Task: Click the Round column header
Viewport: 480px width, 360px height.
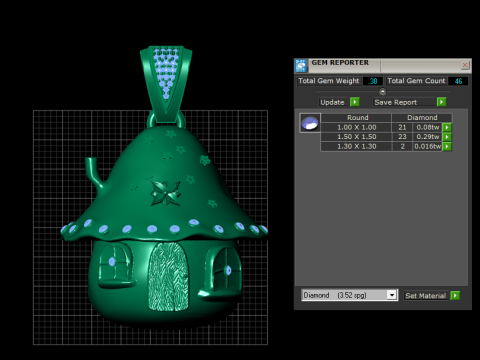Action: pyautogui.click(x=356, y=118)
